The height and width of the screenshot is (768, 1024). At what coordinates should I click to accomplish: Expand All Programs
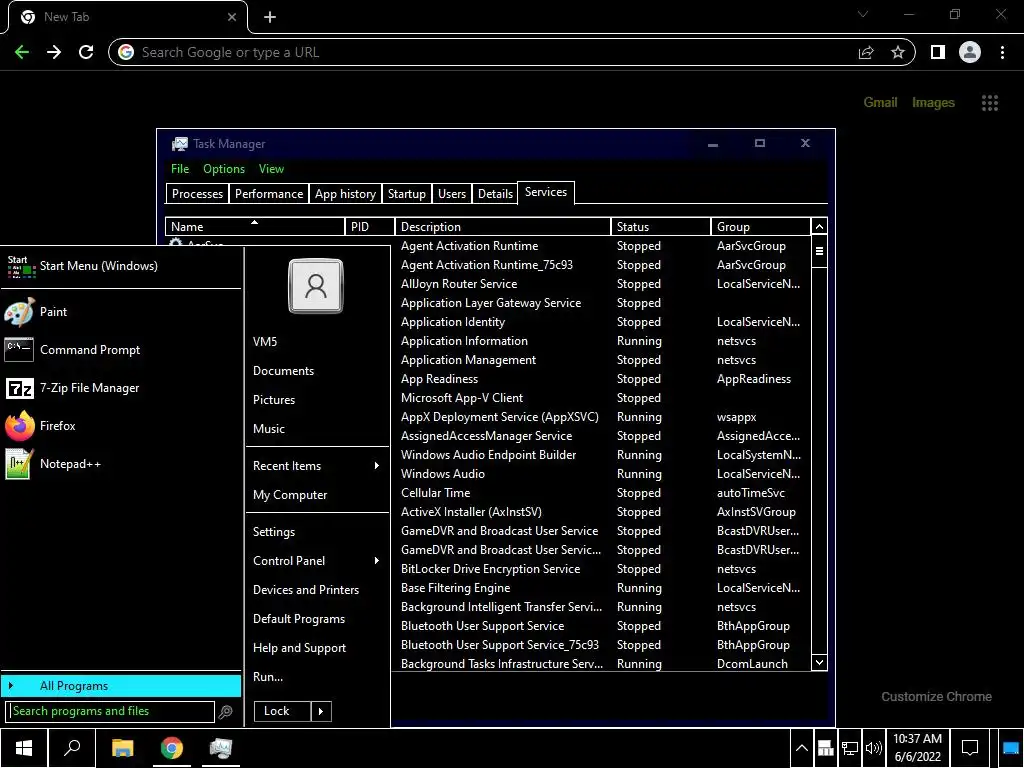(121, 686)
